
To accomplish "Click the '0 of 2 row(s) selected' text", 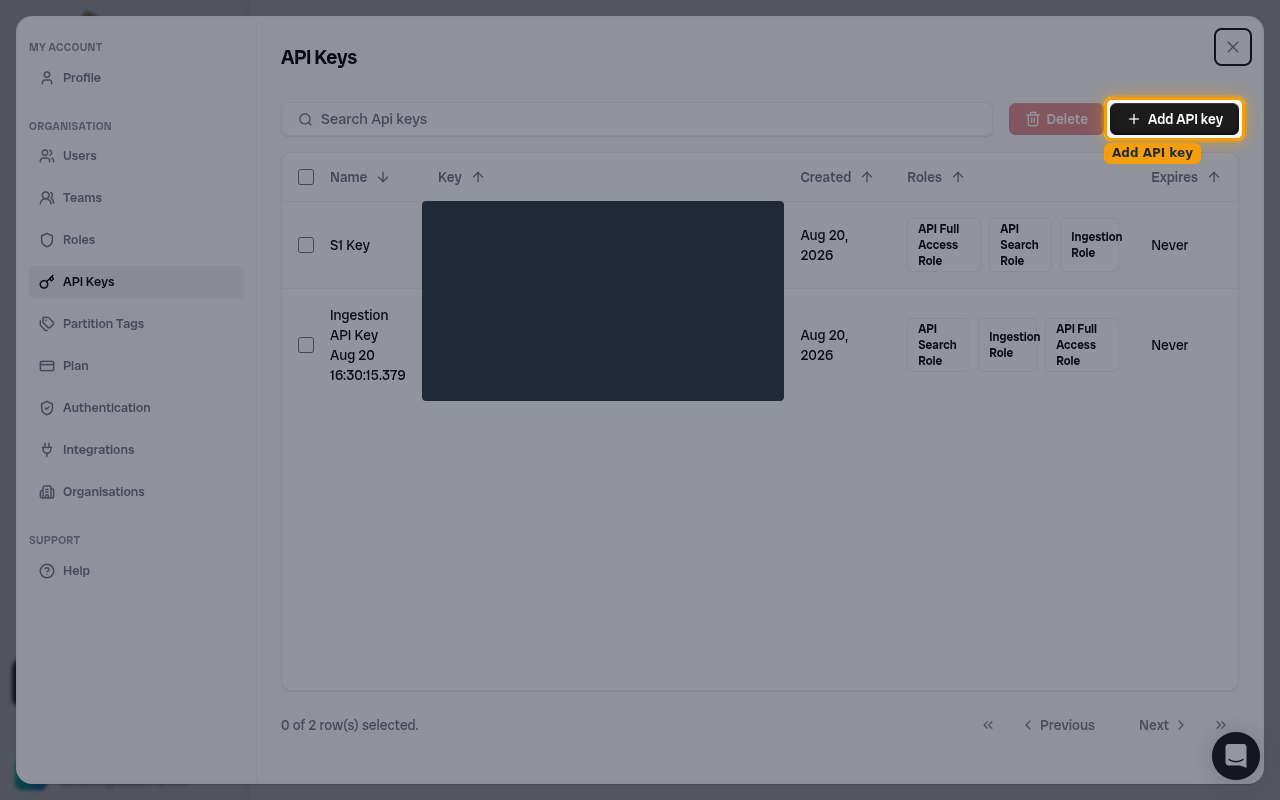I will coord(350,725).
